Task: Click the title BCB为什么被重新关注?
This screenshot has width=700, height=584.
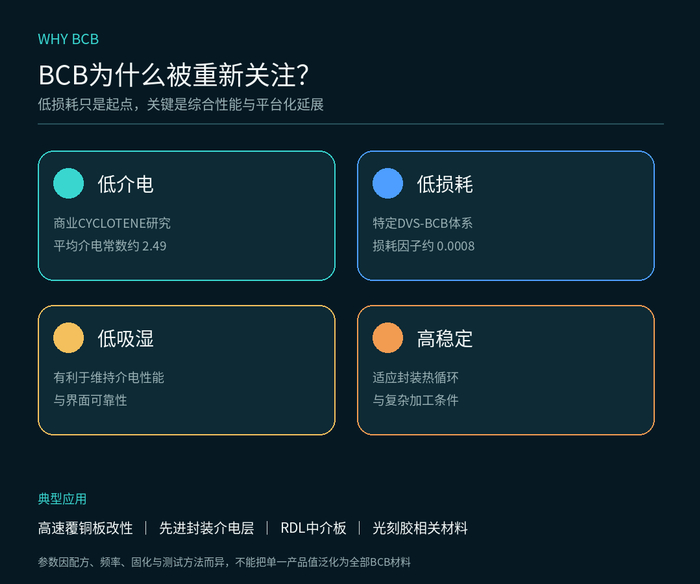Action: [x=174, y=75]
